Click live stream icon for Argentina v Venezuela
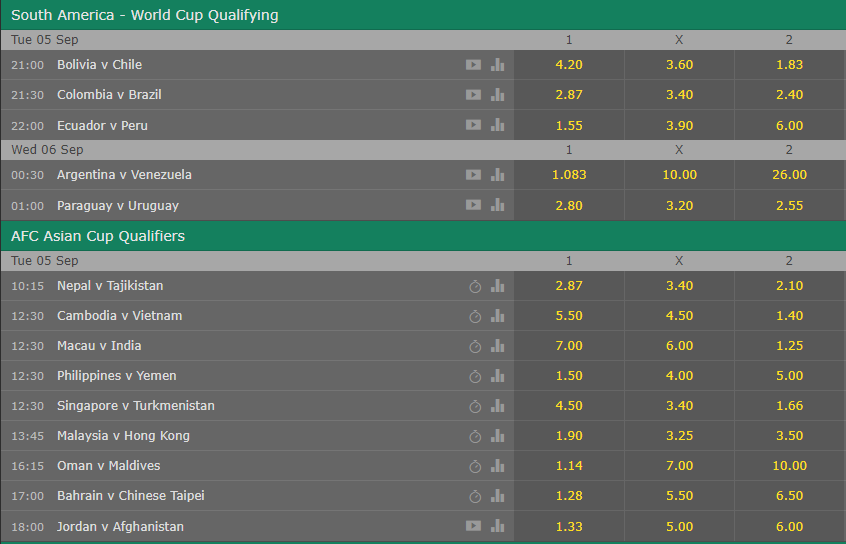This screenshot has height=544, width=846. click(x=473, y=175)
